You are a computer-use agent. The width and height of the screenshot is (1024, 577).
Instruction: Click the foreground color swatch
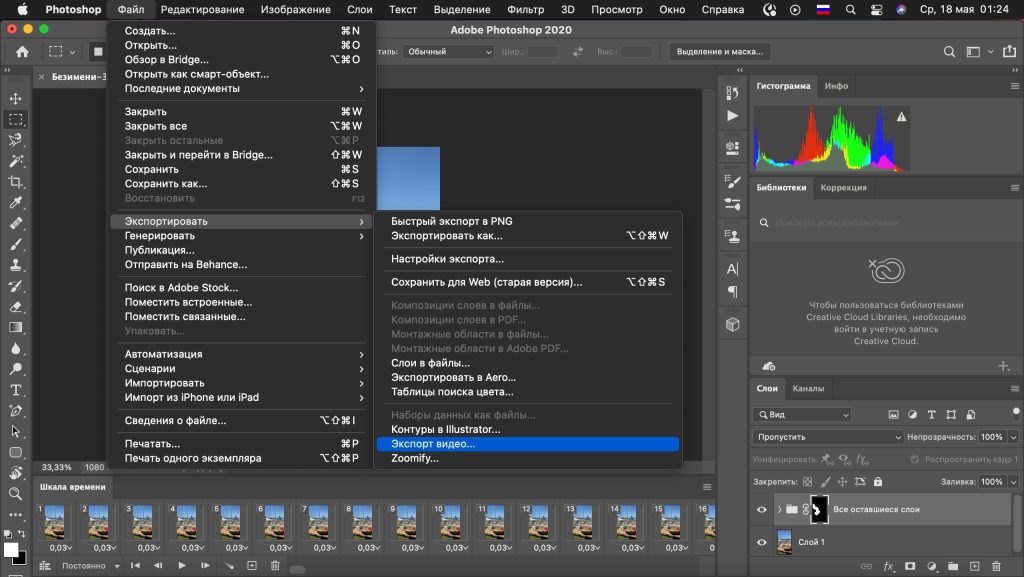point(11,549)
